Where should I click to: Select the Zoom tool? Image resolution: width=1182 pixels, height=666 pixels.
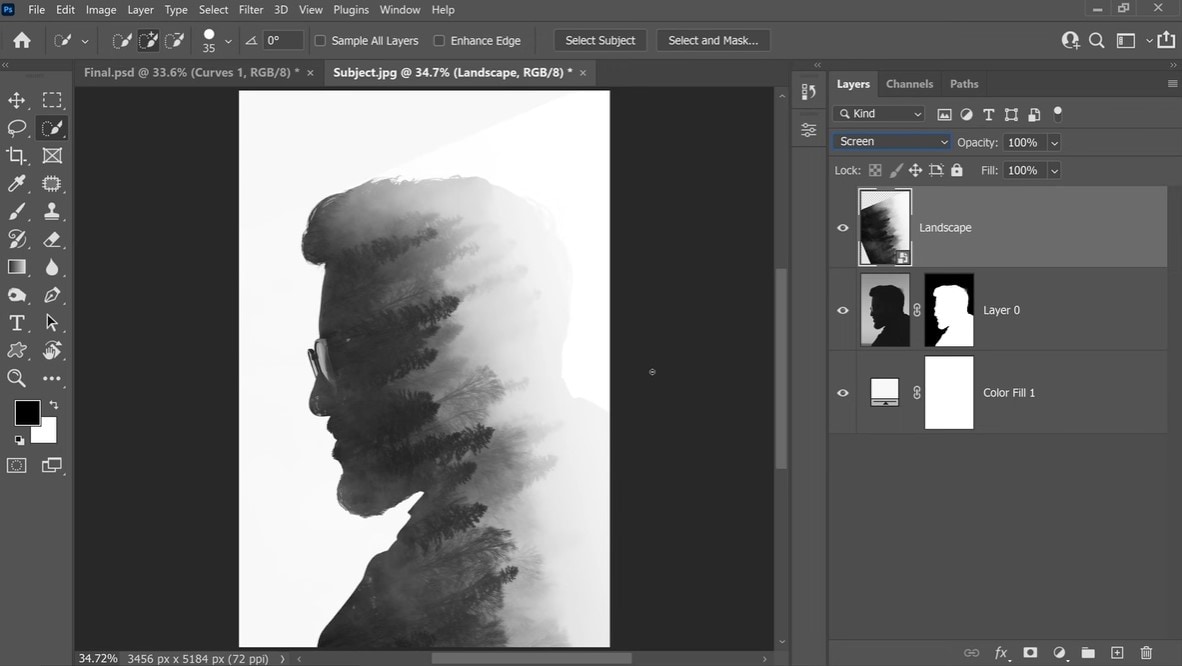(x=17, y=379)
